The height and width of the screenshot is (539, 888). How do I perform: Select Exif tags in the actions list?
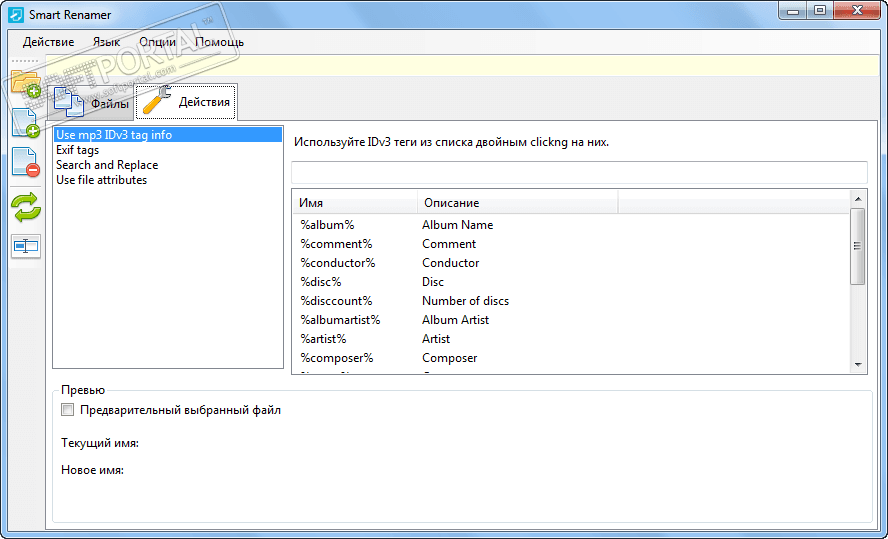click(x=168, y=150)
